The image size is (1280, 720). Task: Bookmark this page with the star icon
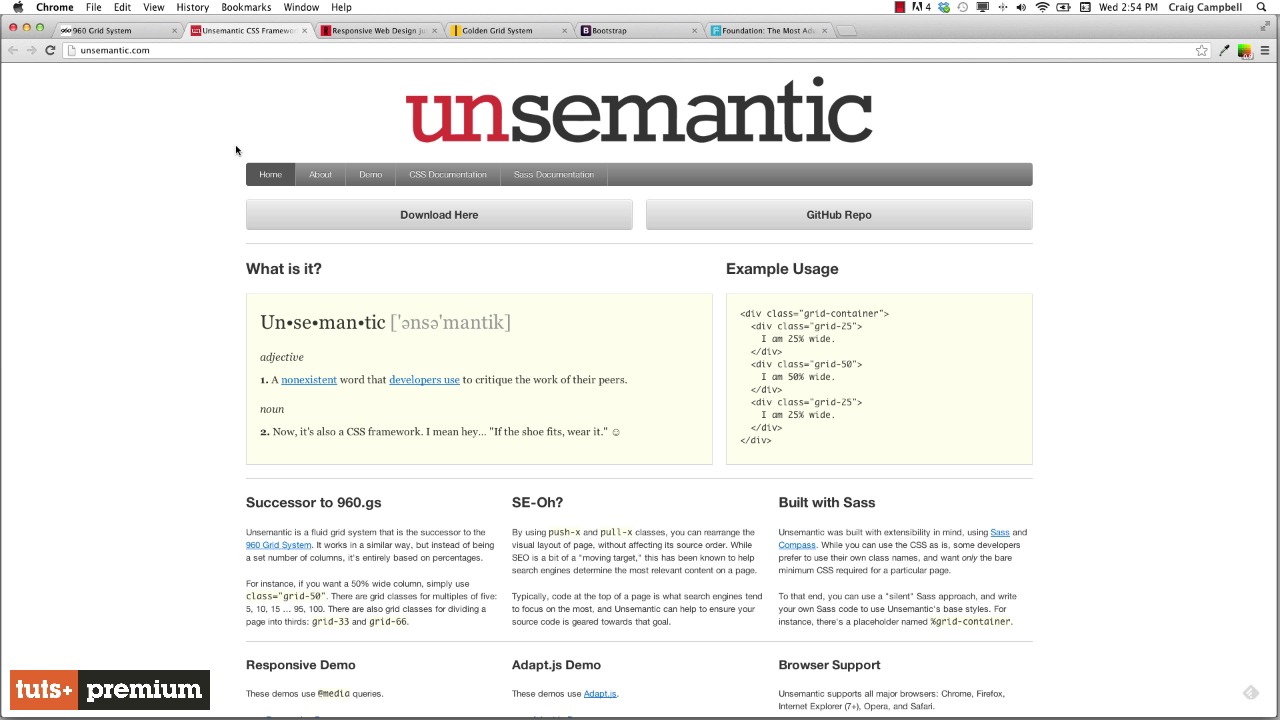tap(1201, 50)
